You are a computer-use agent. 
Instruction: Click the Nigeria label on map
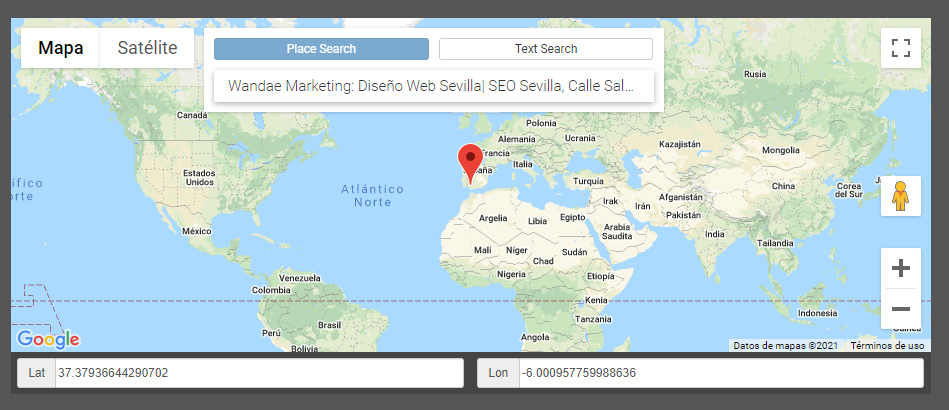(x=511, y=274)
